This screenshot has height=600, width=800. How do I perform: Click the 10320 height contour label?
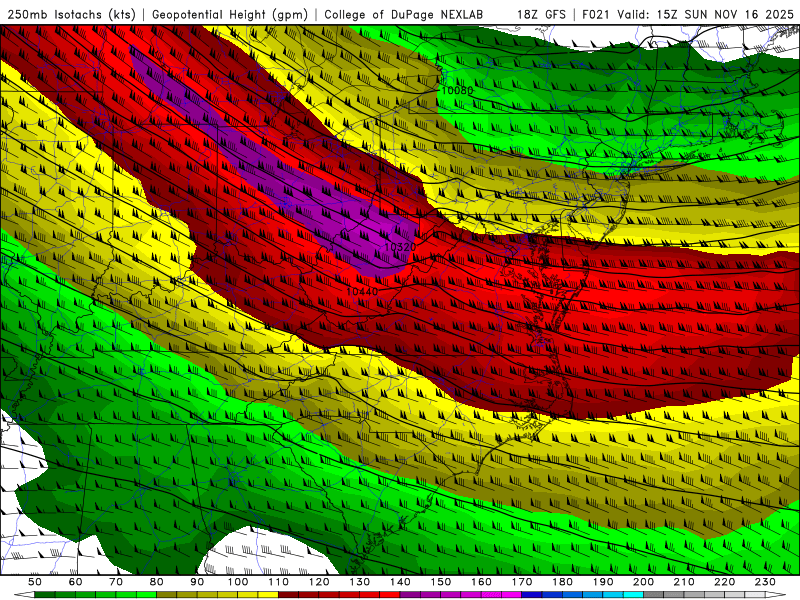(x=400, y=247)
